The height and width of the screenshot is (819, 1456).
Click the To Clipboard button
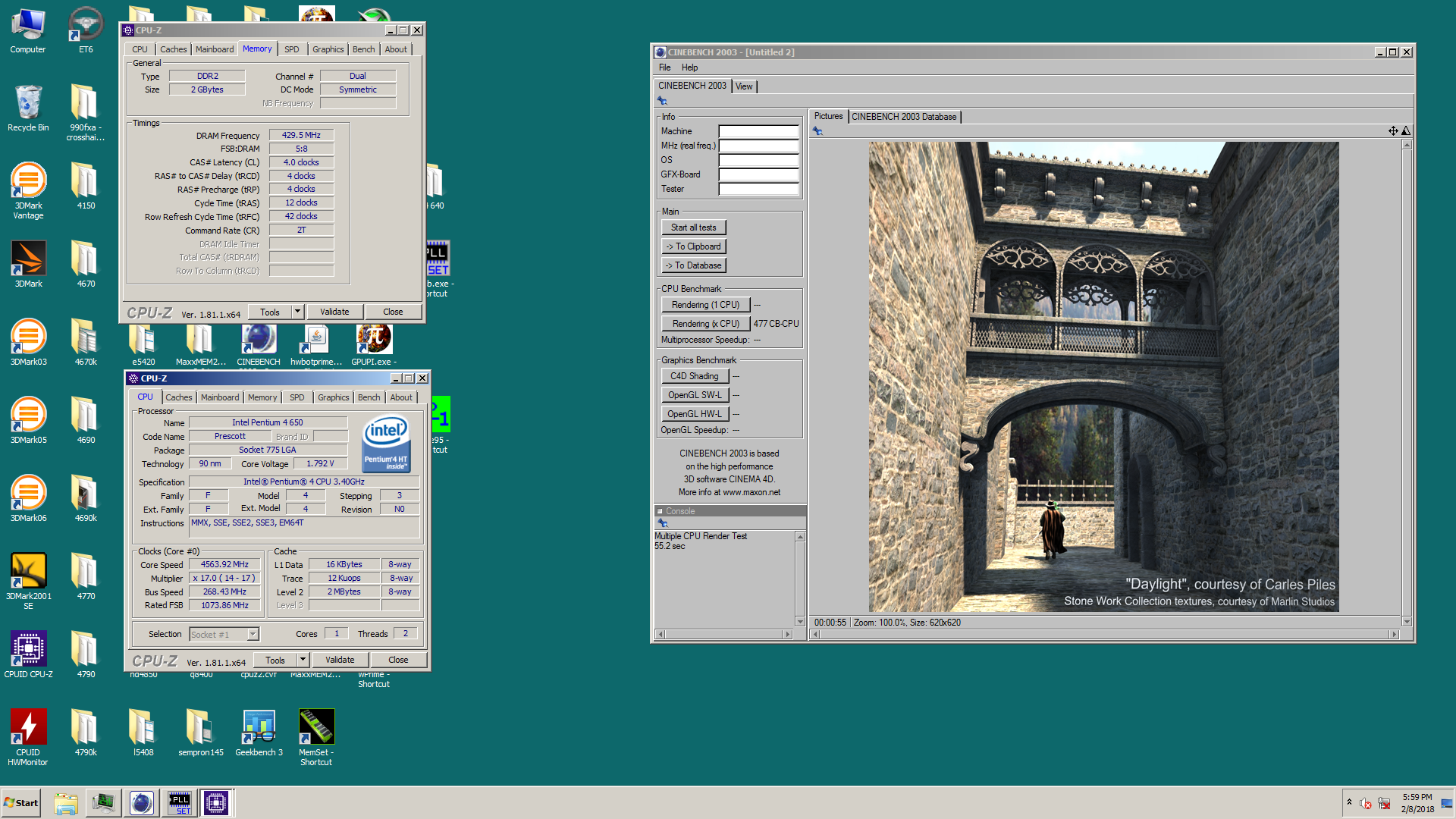[x=694, y=246]
